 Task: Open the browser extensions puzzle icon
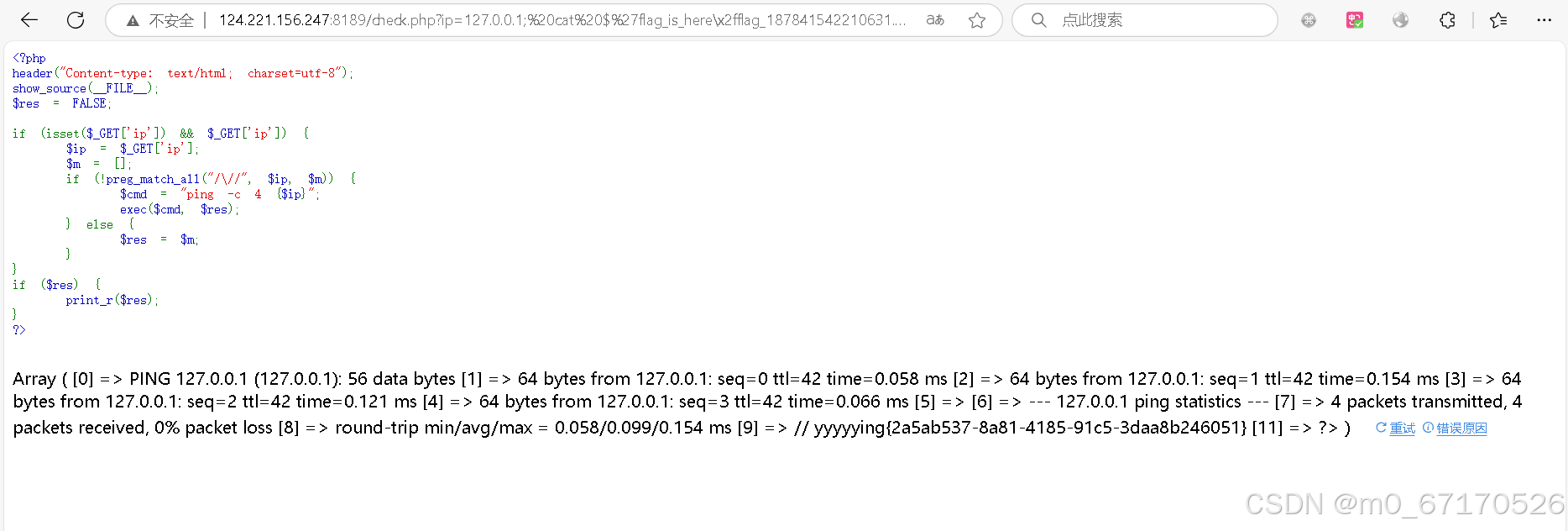(1447, 19)
